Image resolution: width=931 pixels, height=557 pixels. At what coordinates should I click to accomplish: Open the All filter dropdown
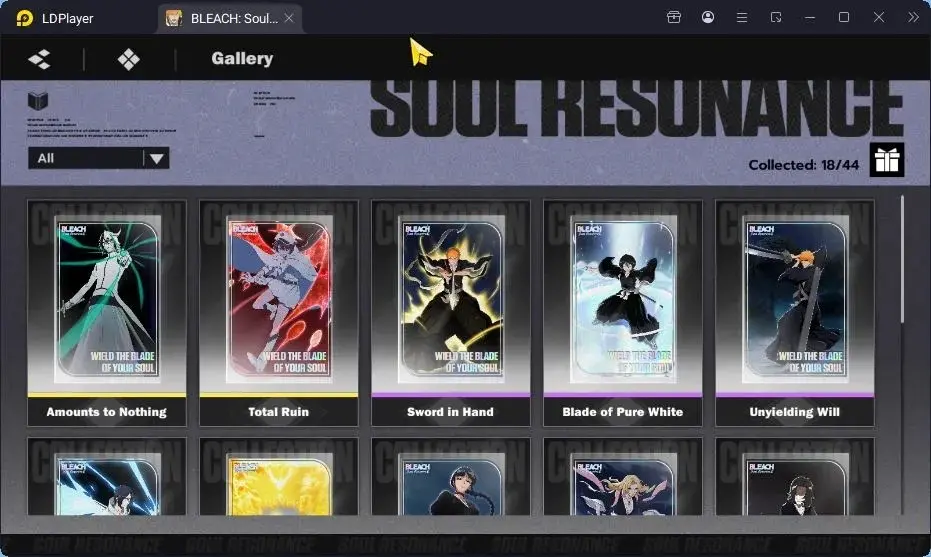point(99,158)
